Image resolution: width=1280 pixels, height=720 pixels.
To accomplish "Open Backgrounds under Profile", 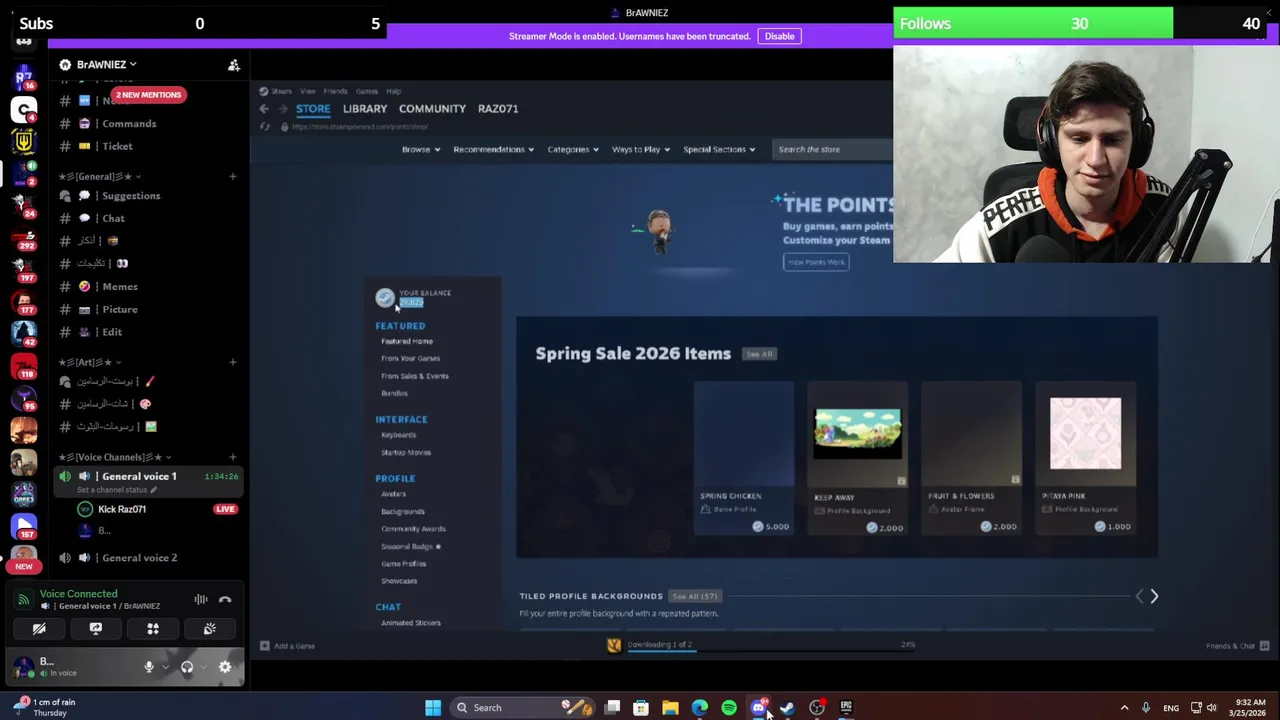I will coord(403,511).
